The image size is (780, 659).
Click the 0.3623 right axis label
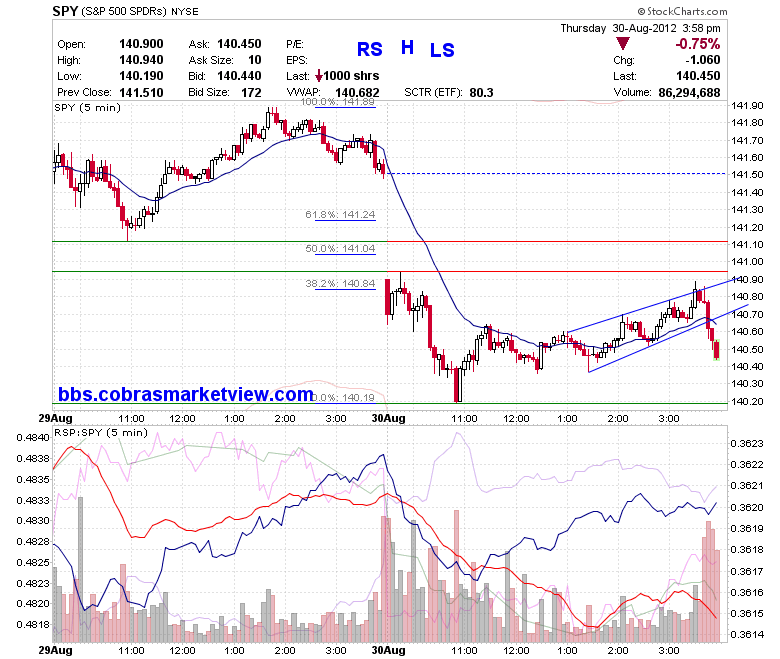coord(747,444)
